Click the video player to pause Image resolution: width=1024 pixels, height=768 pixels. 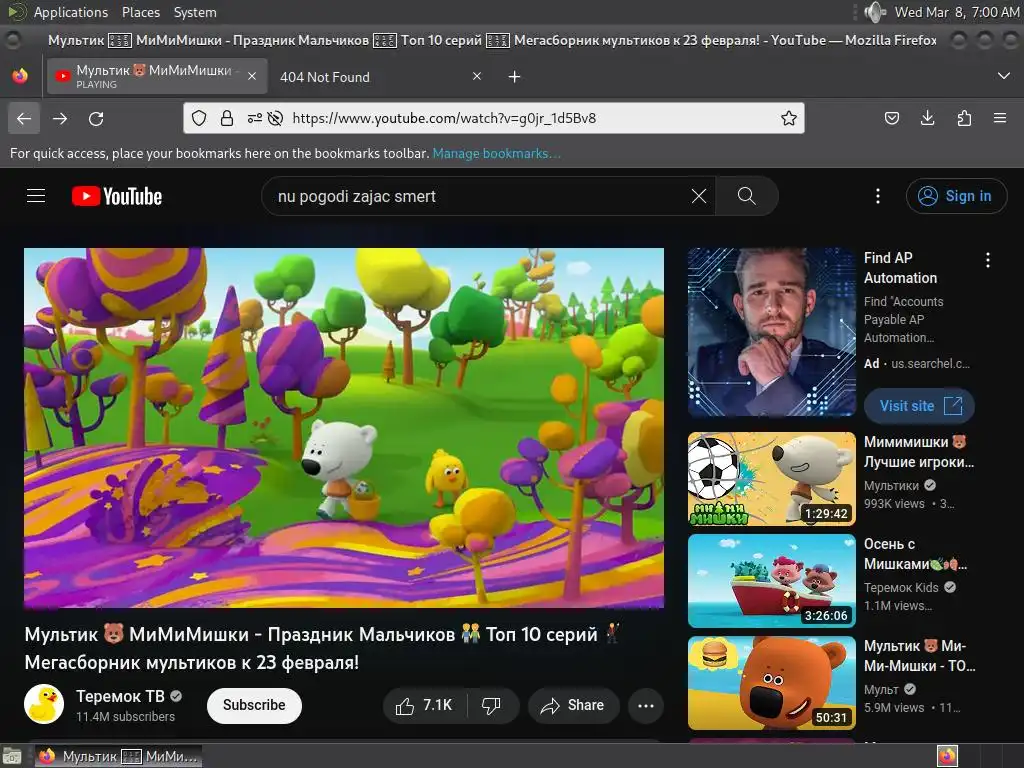click(x=344, y=428)
